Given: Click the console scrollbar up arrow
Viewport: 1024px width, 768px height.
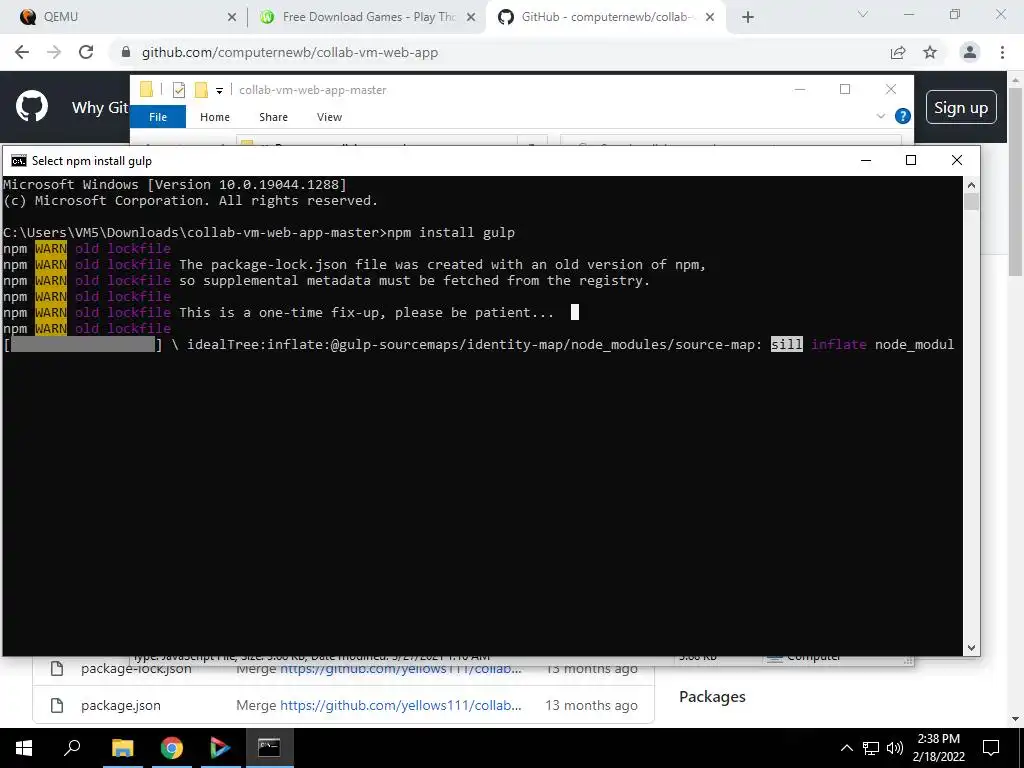Looking at the screenshot, I should point(971,185).
